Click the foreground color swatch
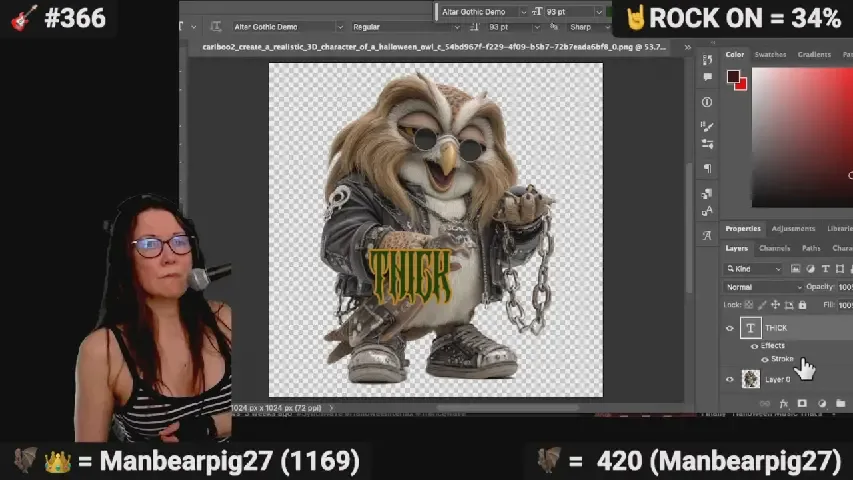The width and height of the screenshot is (853, 480). [733, 77]
